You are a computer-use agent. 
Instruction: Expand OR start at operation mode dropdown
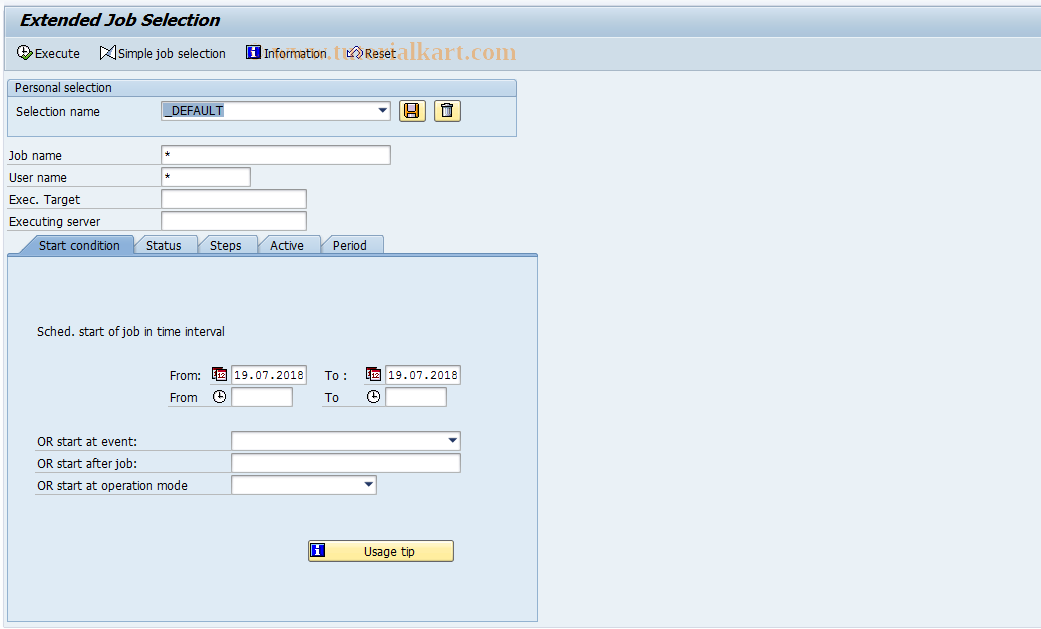[x=368, y=484]
